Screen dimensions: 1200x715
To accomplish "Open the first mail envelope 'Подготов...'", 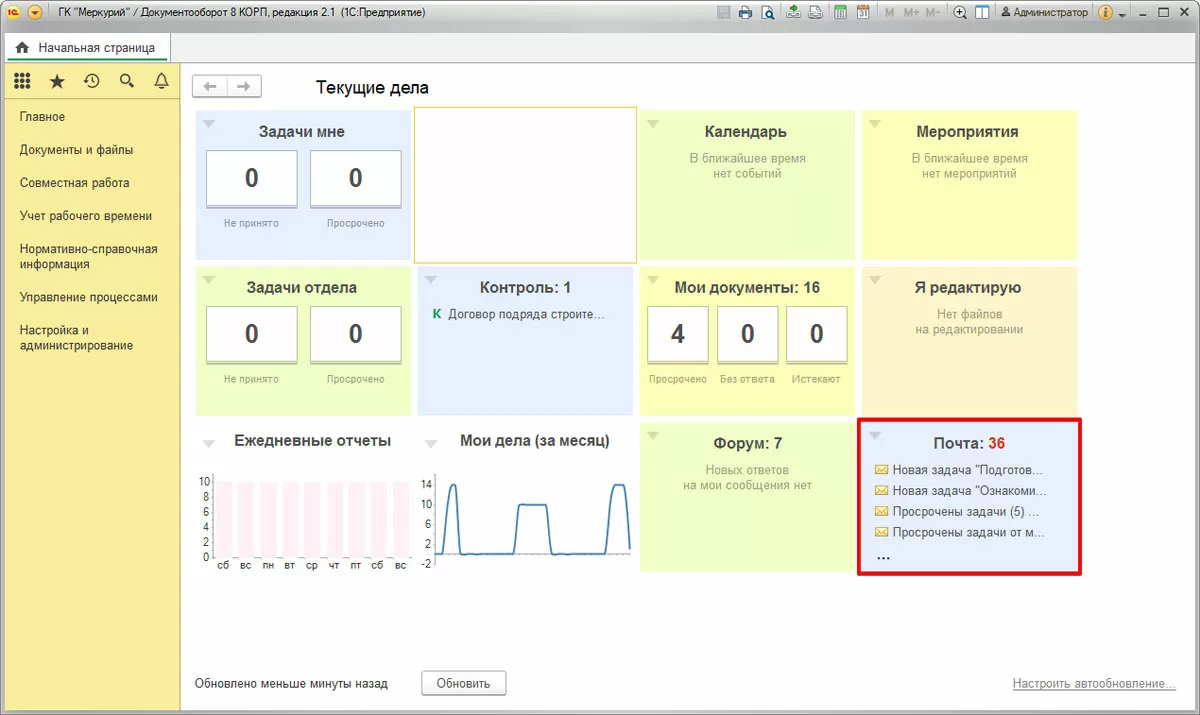I will click(881, 469).
